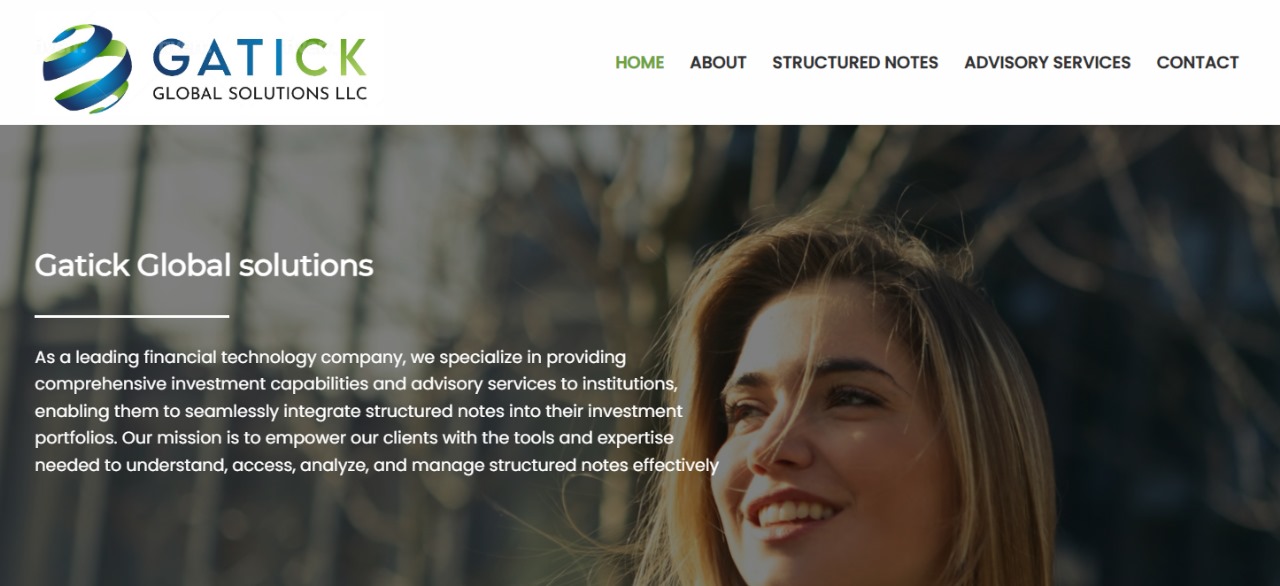Open the CONTACT page link

click(1197, 62)
